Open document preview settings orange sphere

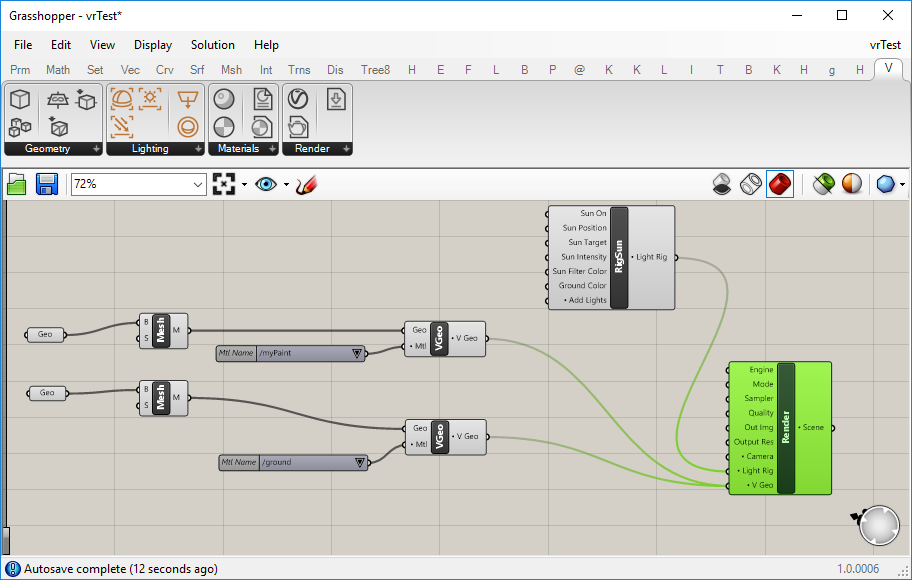tap(852, 184)
